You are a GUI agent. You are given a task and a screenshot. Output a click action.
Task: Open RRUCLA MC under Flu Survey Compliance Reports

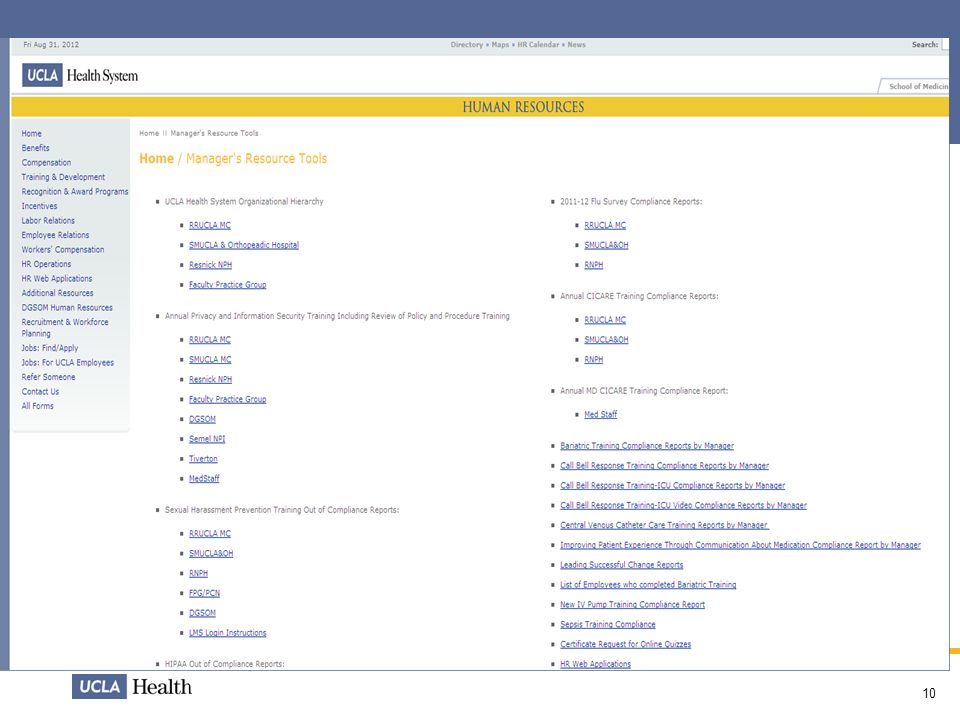(605, 225)
